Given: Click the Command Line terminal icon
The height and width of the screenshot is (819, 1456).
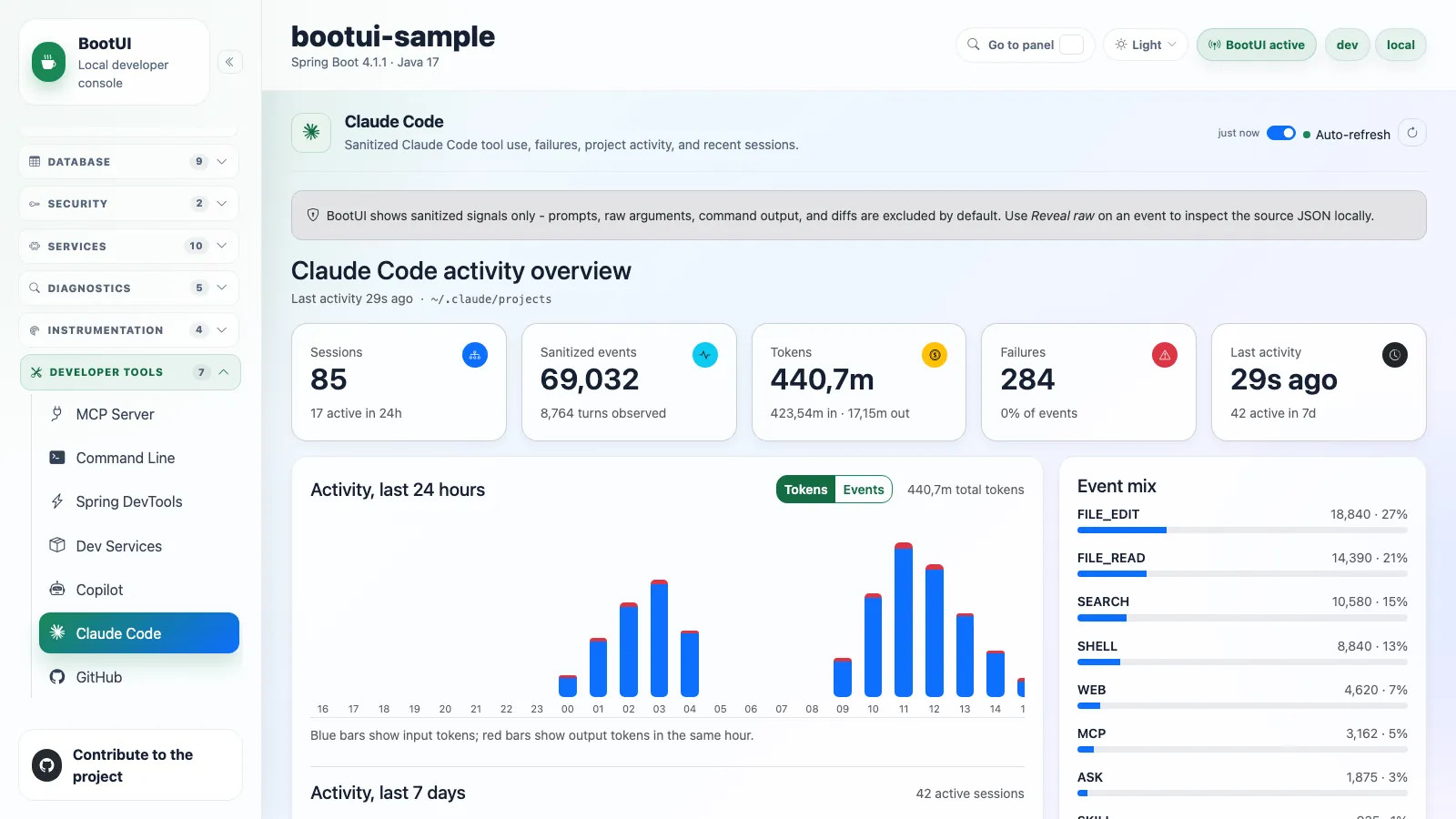Looking at the screenshot, I should coord(57,458).
